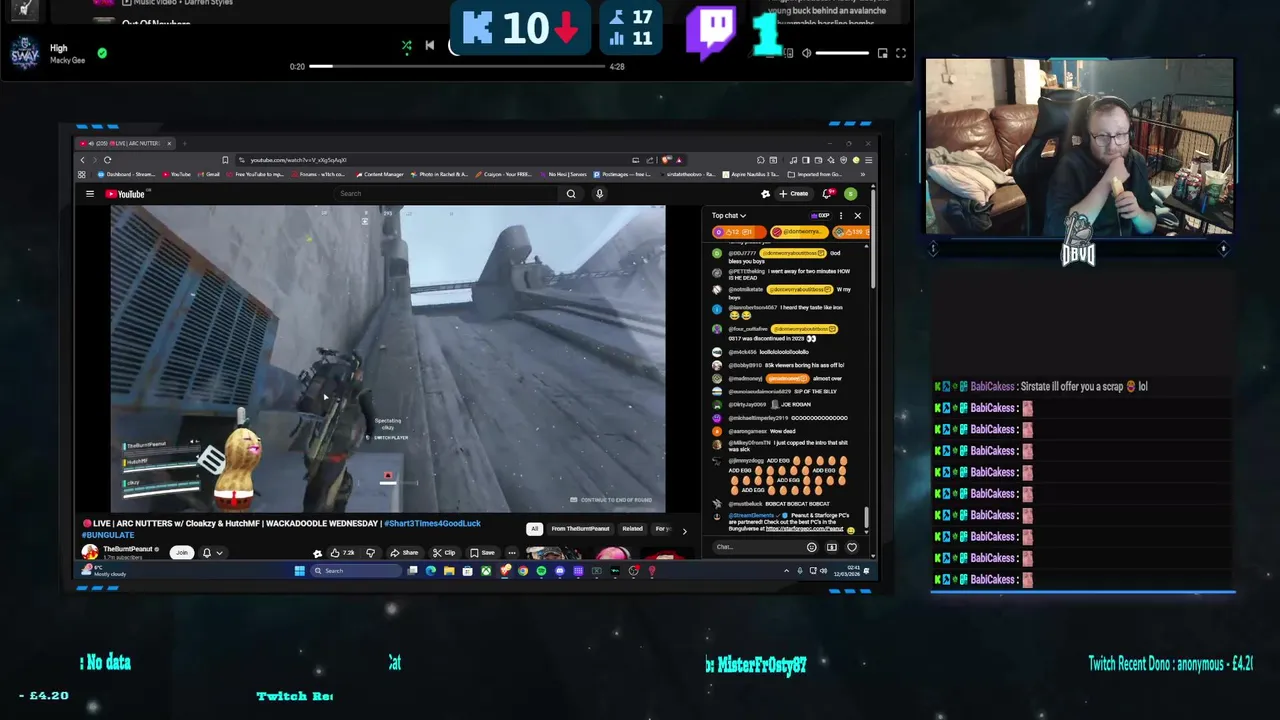Viewport: 1280px width, 720px height.
Task: Open the Windows Start button
Action: tap(299, 571)
